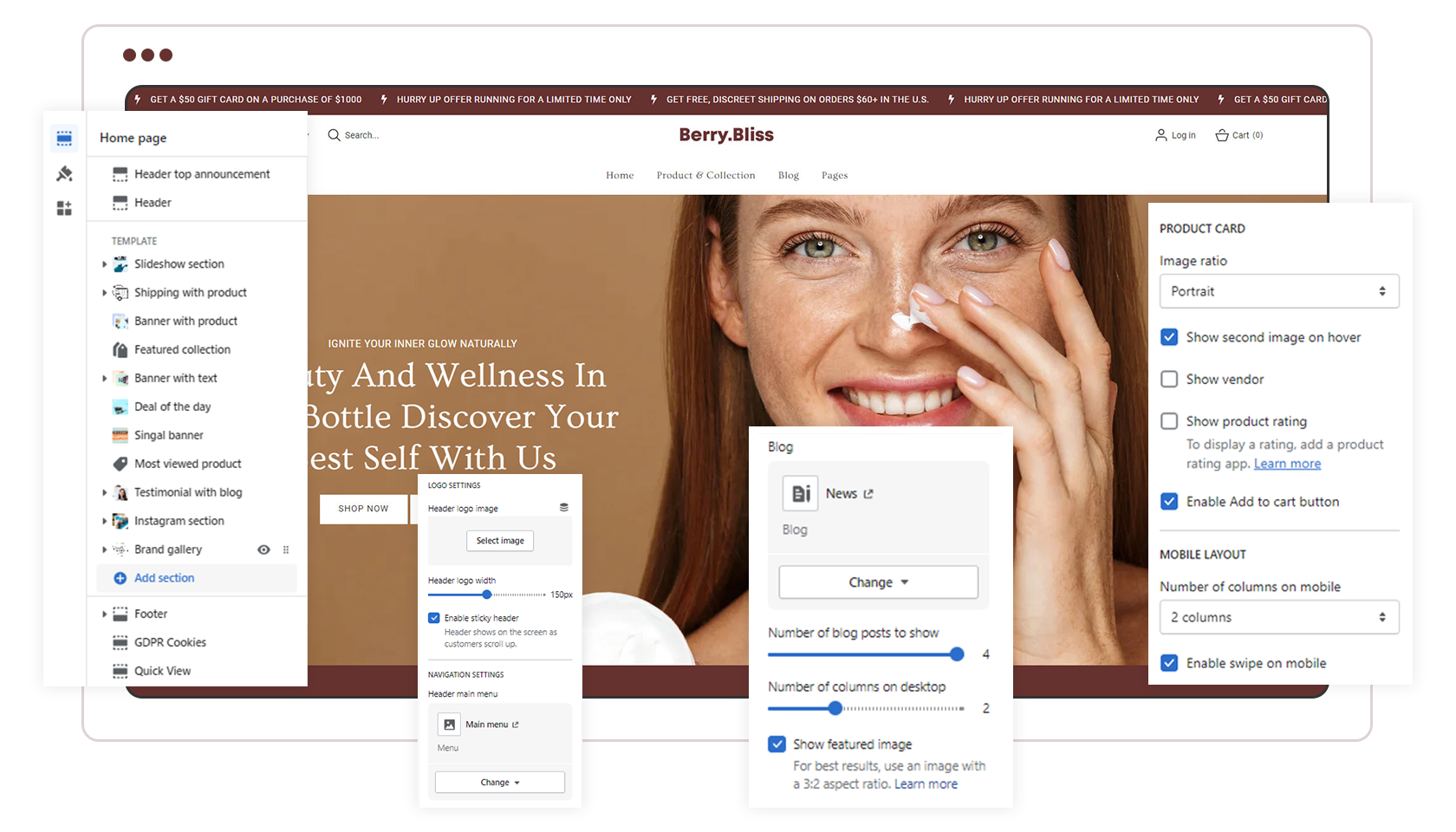Open the mobile columns dropdown
The image size is (1456, 832).
(x=1278, y=617)
